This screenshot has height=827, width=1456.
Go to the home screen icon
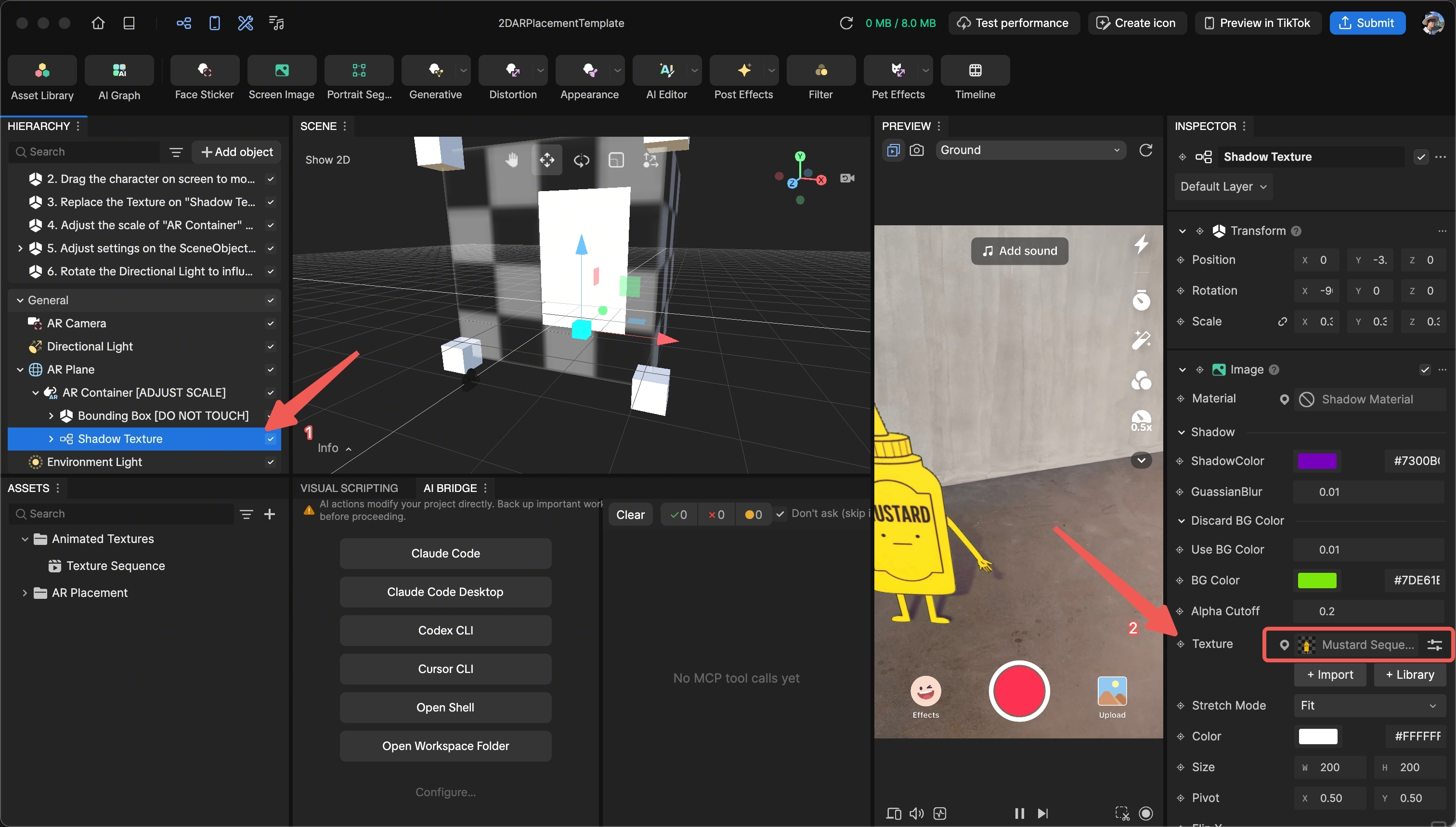(98, 23)
